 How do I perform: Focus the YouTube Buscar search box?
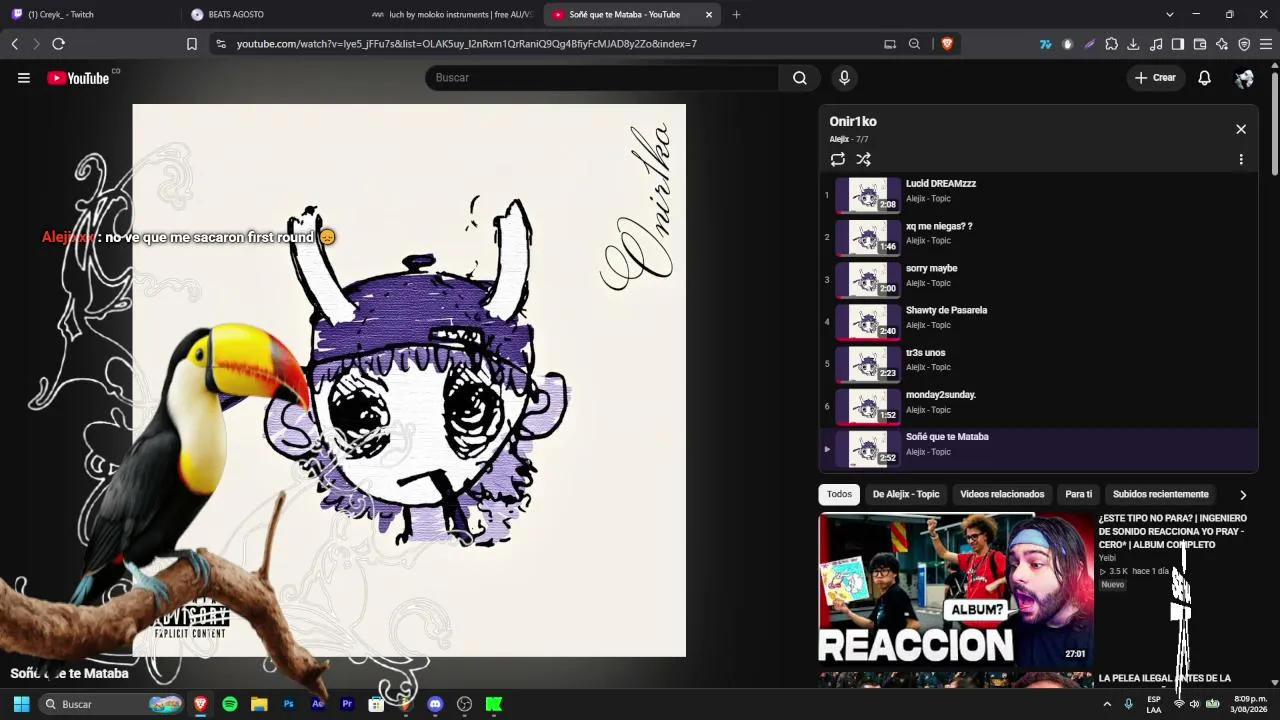click(x=602, y=78)
